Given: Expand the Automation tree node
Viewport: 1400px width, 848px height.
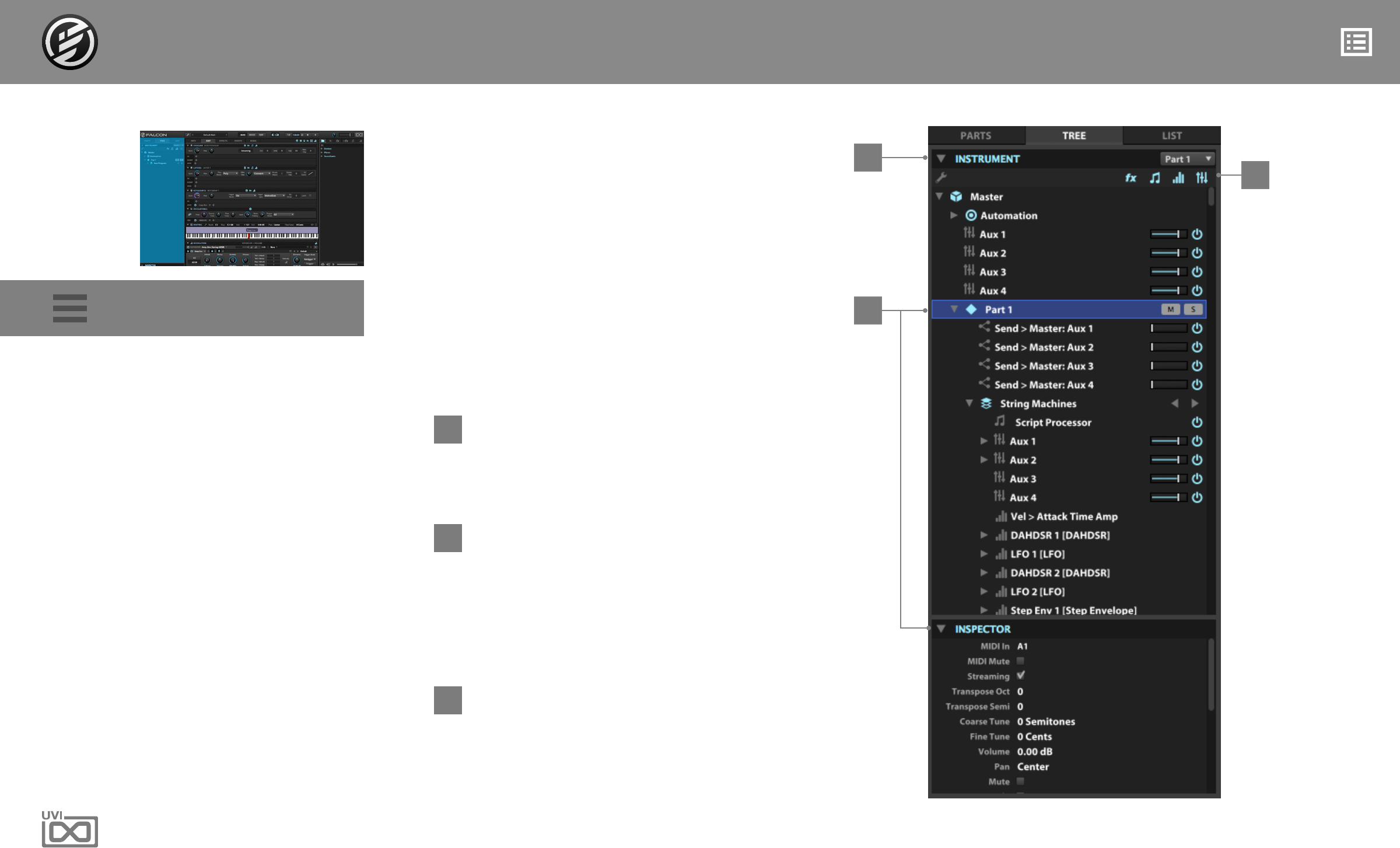Looking at the screenshot, I should (954, 215).
